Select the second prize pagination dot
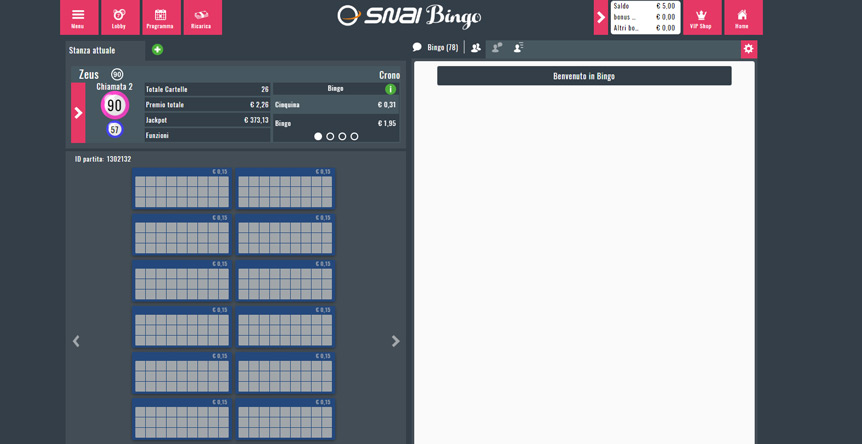 click(x=330, y=137)
